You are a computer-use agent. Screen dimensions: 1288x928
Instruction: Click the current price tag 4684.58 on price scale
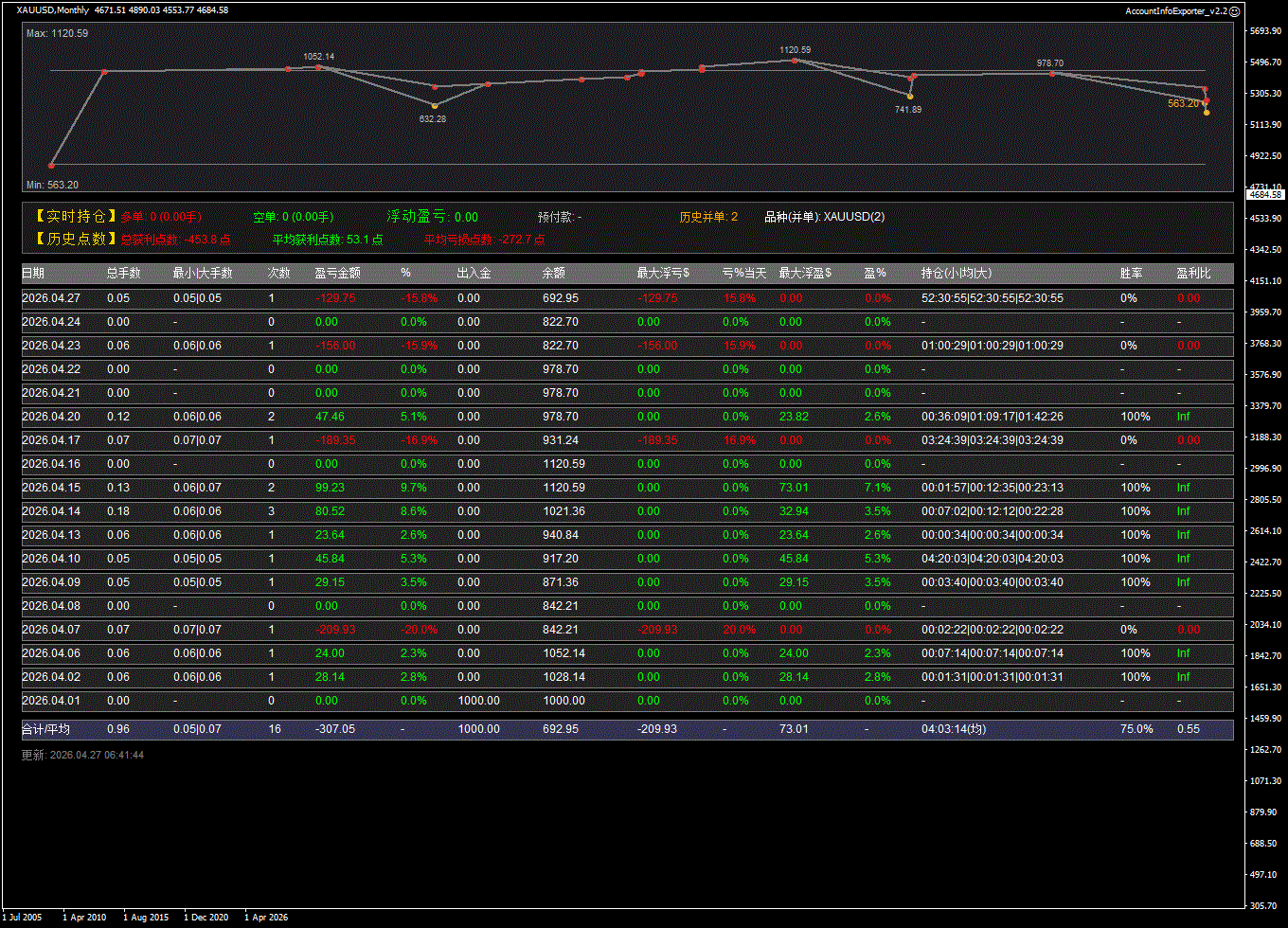1265,194
